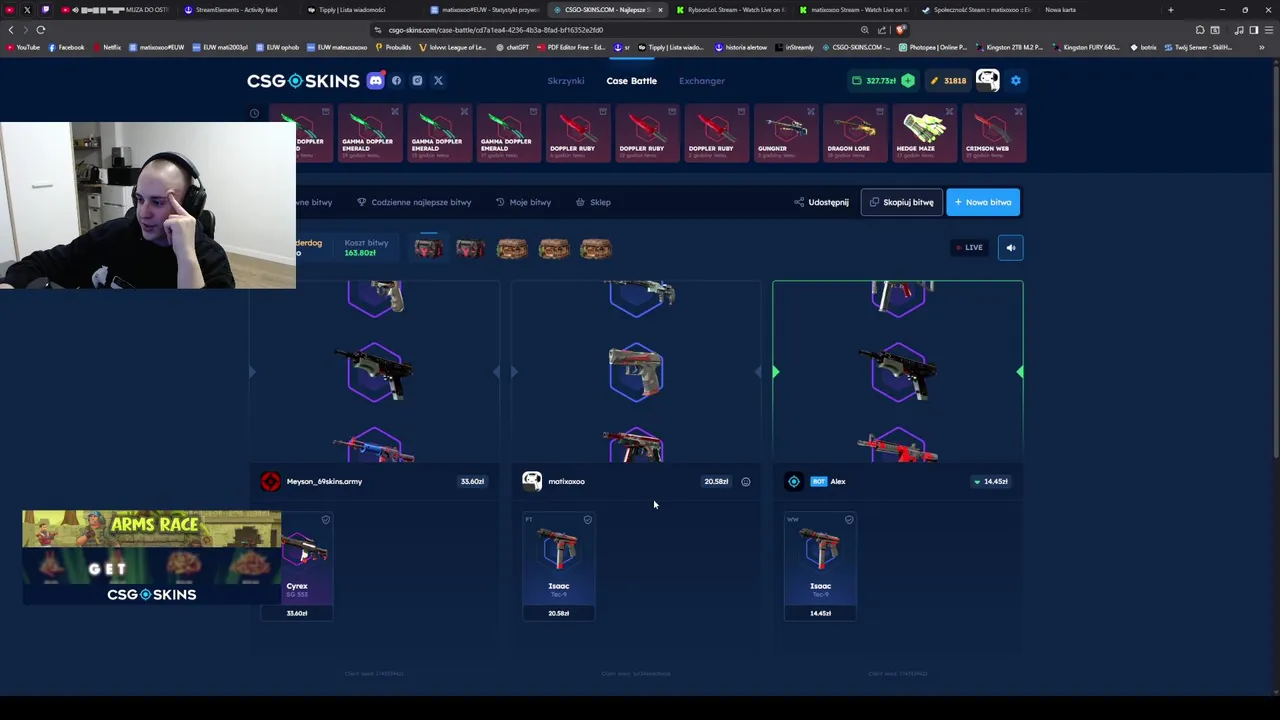
Task: Switch to the Exchanger tab
Action: [702, 81]
